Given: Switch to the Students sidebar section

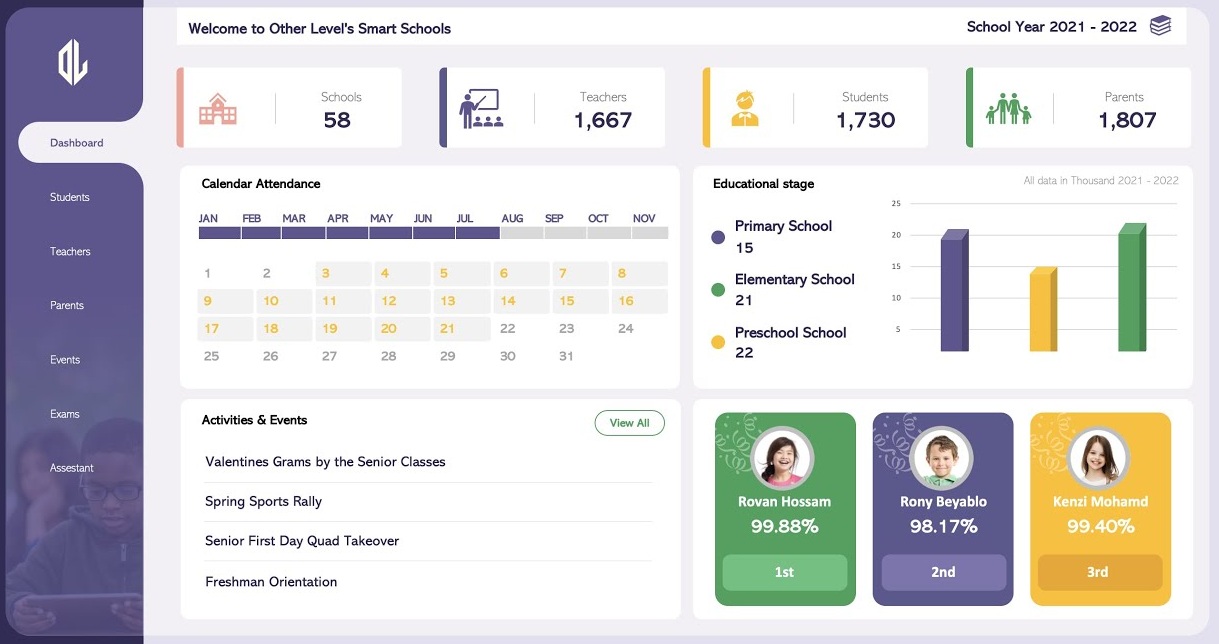Looking at the screenshot, I should click(69, 197).
